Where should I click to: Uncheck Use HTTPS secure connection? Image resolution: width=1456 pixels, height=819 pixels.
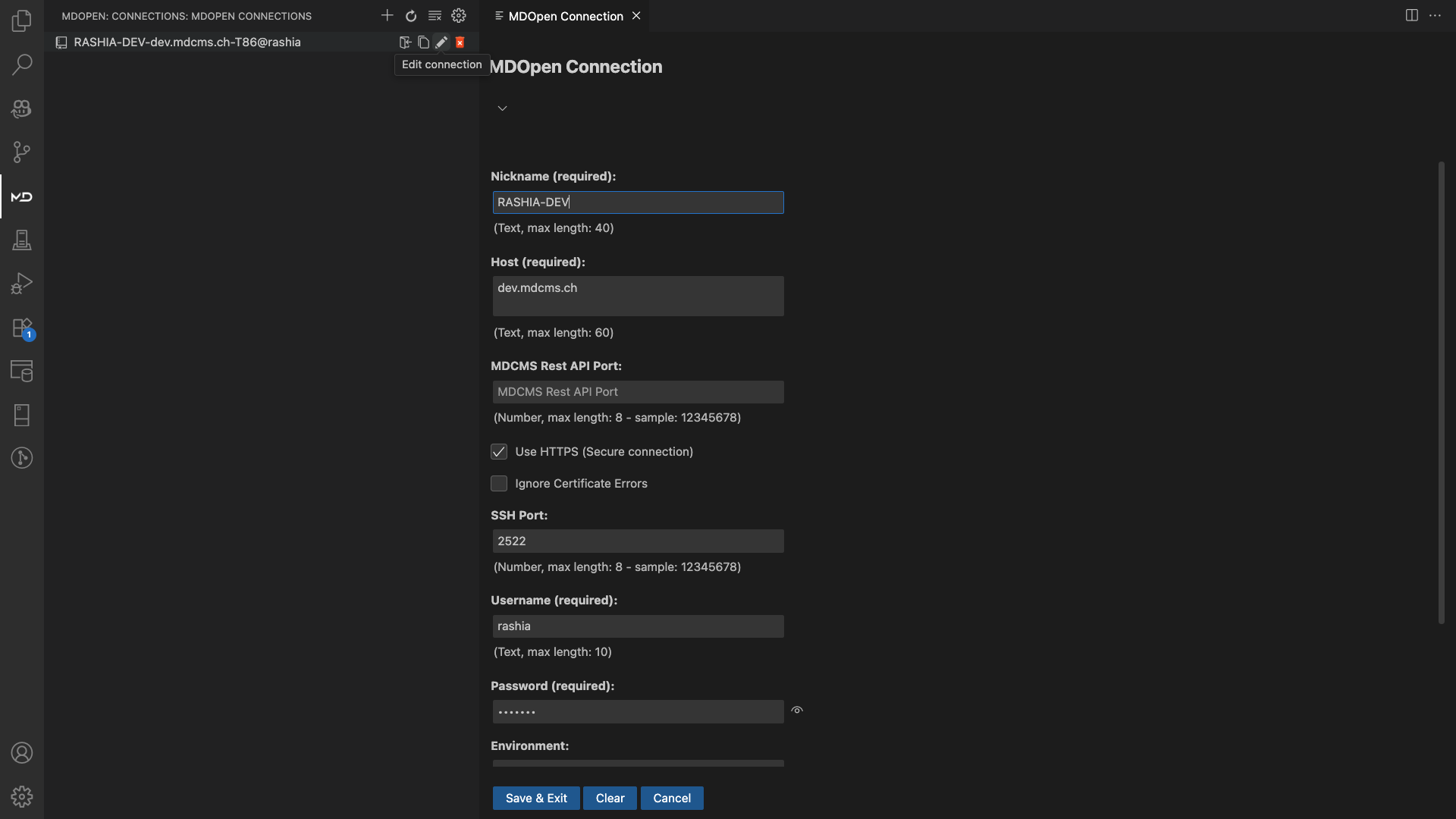pyautogui.click(x=499, y=452)
